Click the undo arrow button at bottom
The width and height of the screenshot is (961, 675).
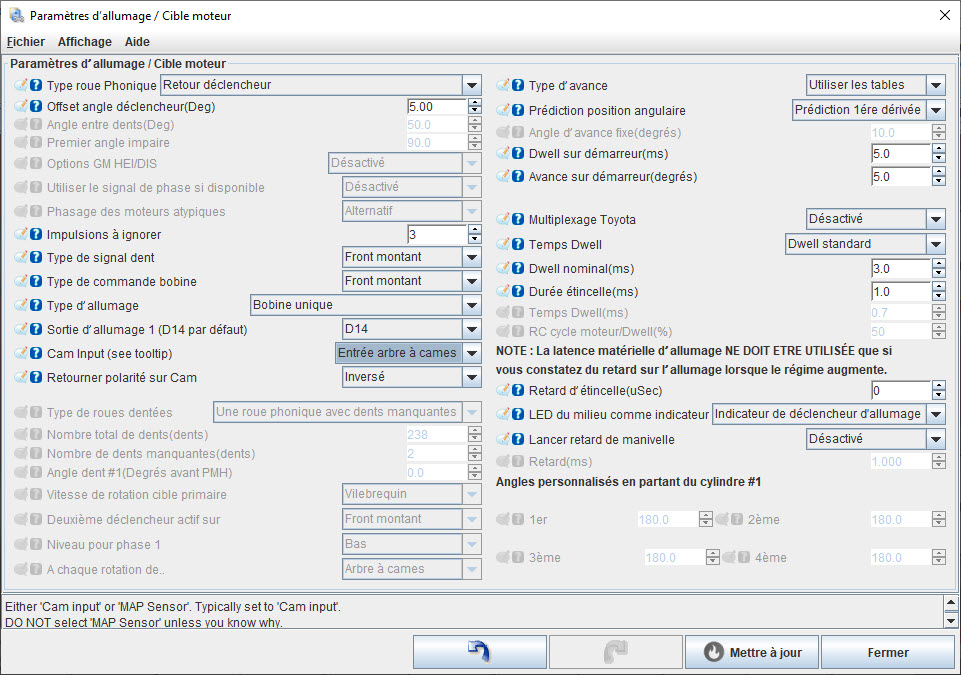click(x=479, y=652)
